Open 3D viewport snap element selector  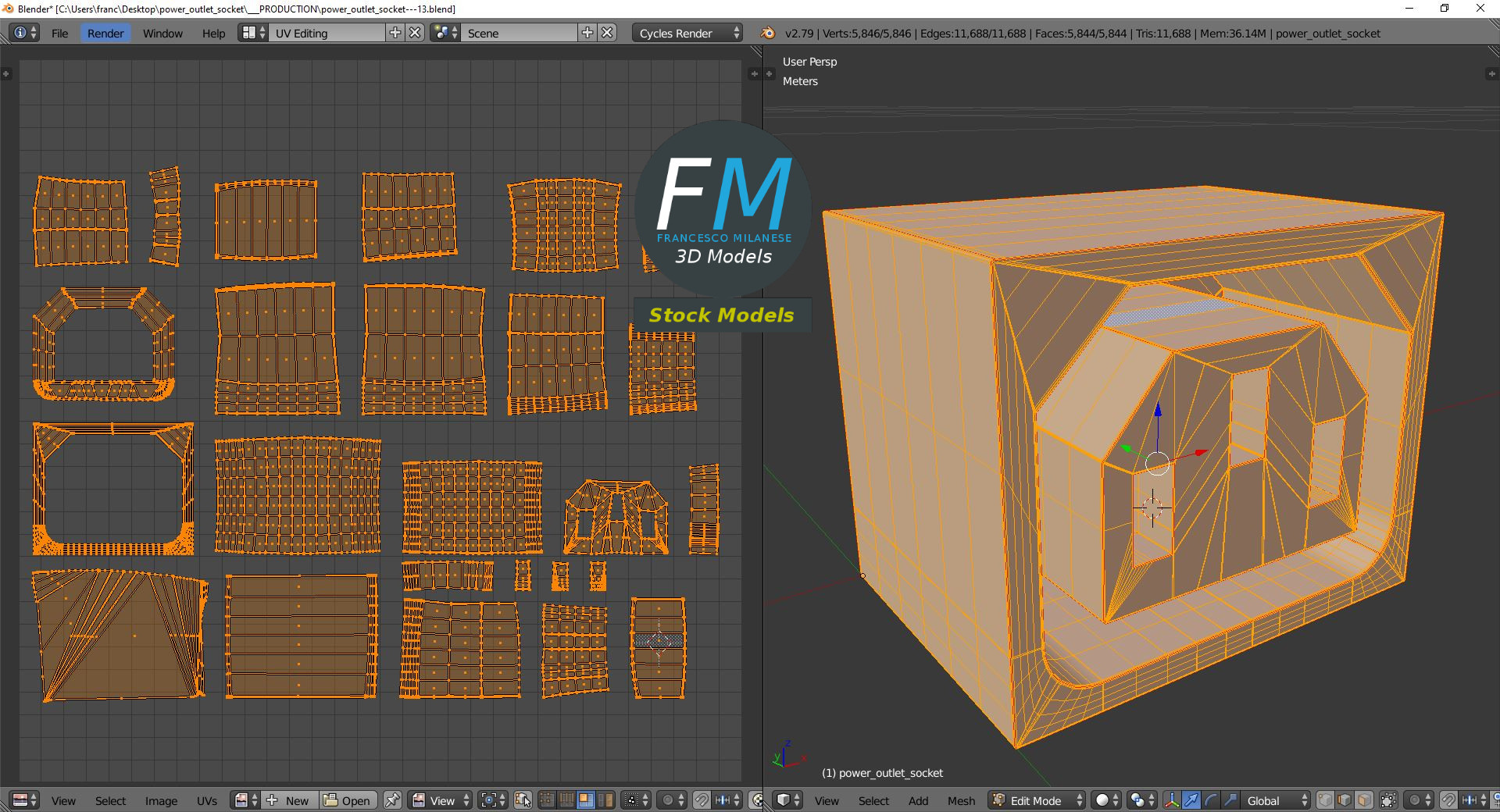click(x=1475, y=800)
